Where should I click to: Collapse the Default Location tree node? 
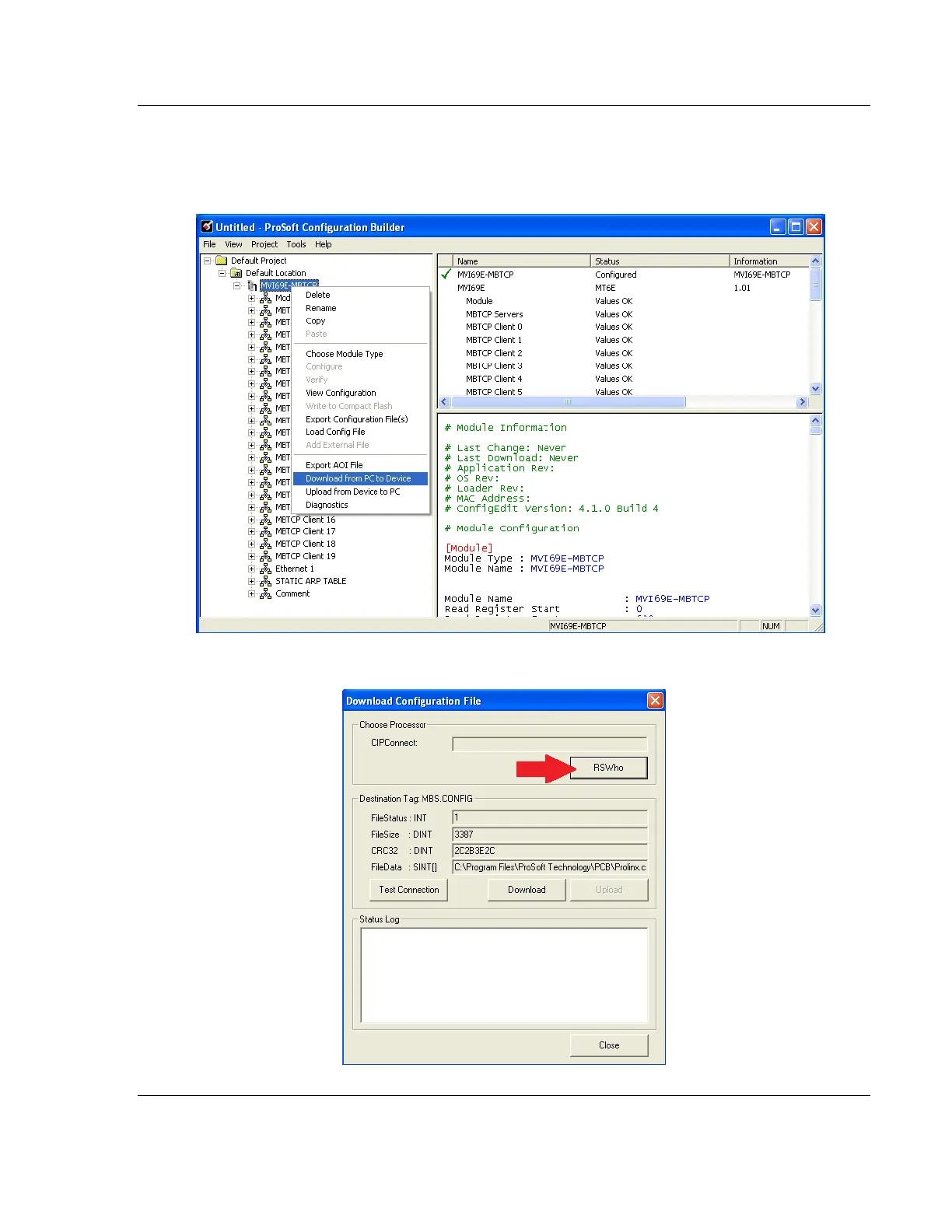(222, 273)
